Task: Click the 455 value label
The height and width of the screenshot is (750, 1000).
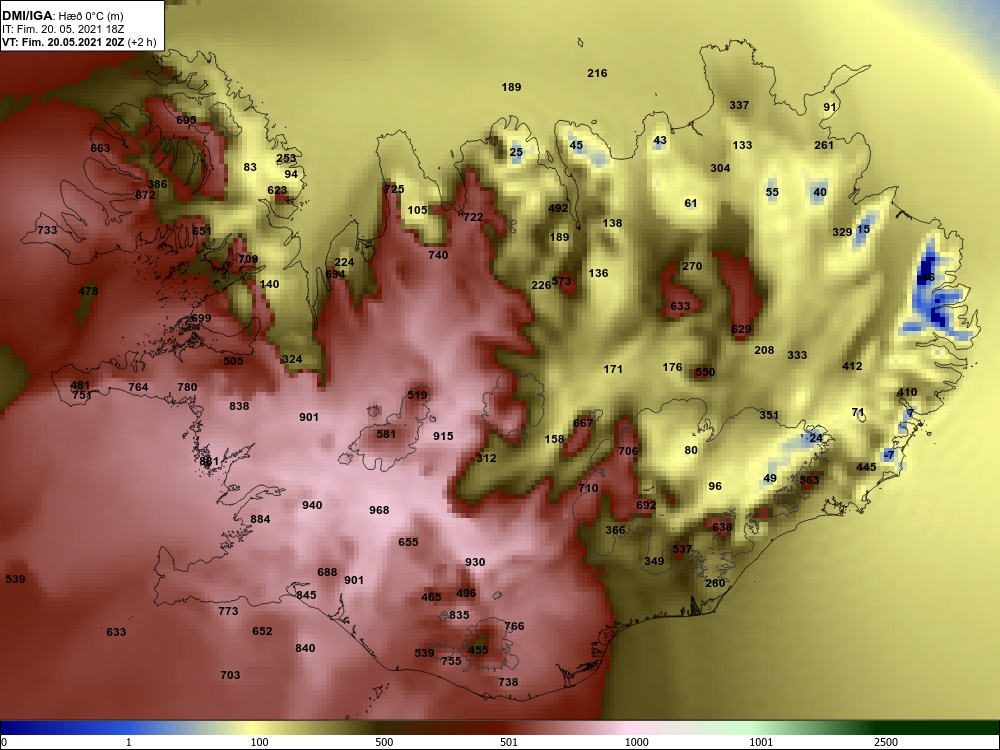Action: click(x=478, y=651)
